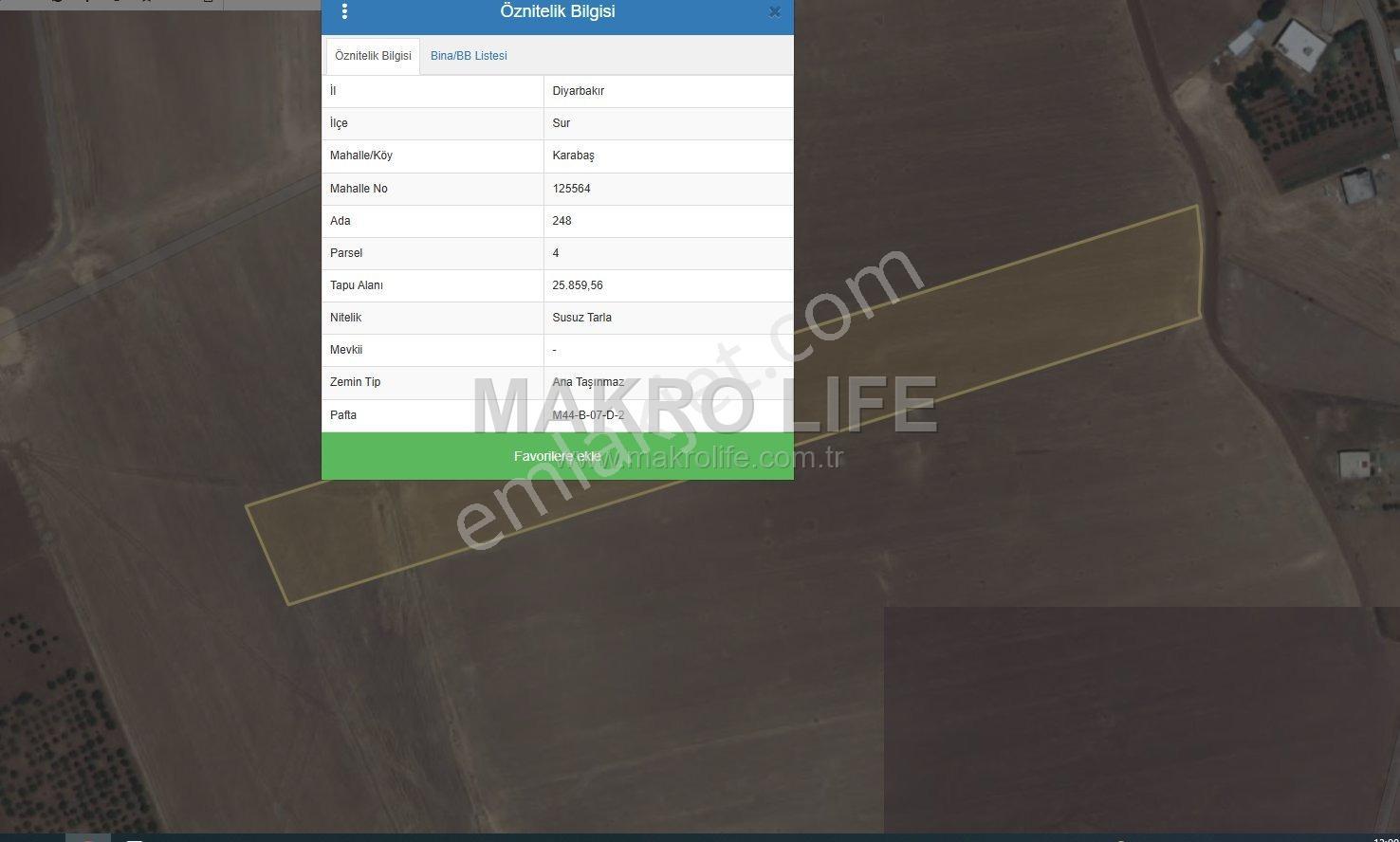Close the Öznitelik Bilgisi dialog
Image resolution: width=1400 pixels, height=842 pixels.
coord(775,12)
